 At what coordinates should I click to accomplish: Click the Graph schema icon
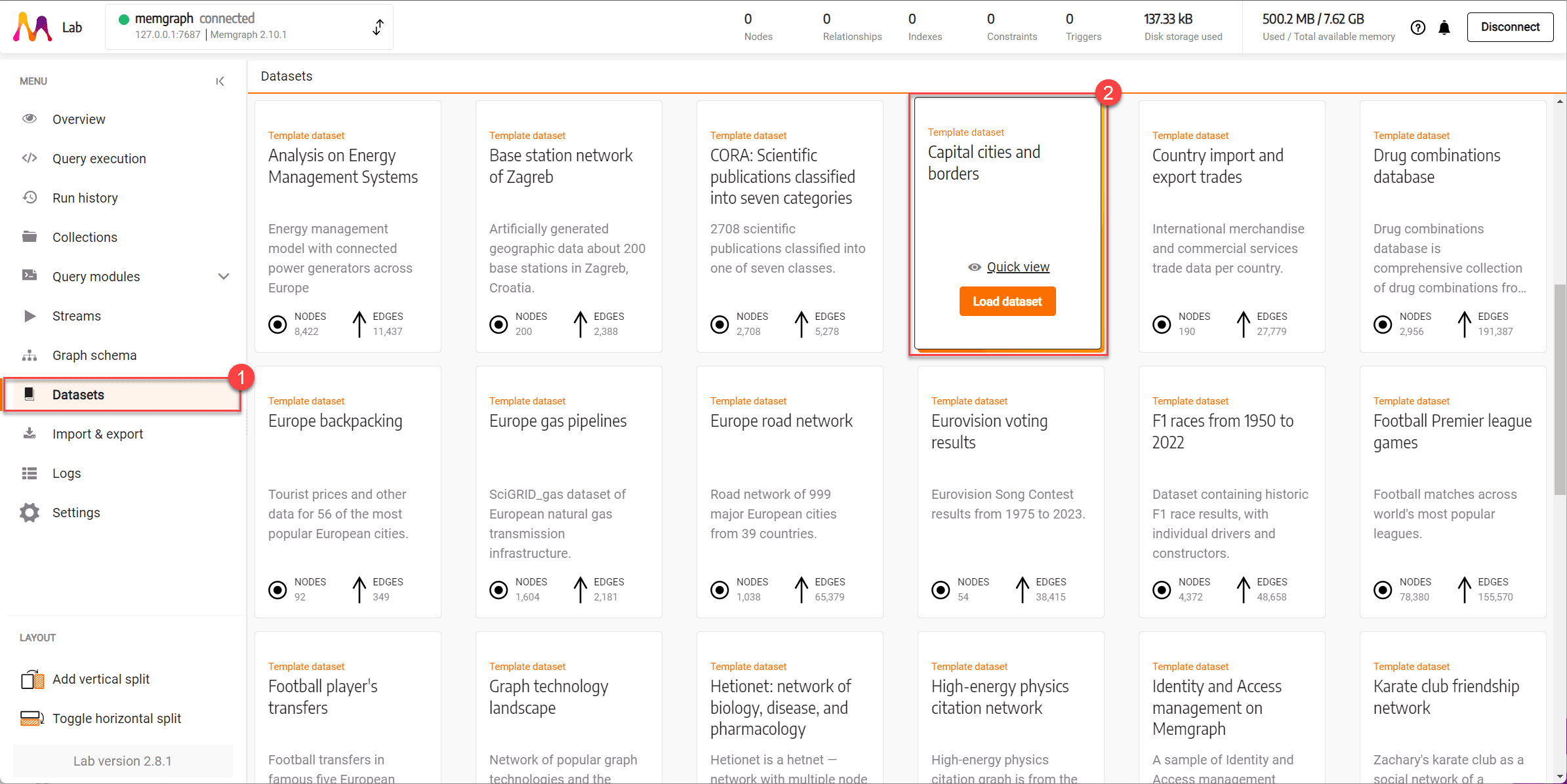pos(30,355)
